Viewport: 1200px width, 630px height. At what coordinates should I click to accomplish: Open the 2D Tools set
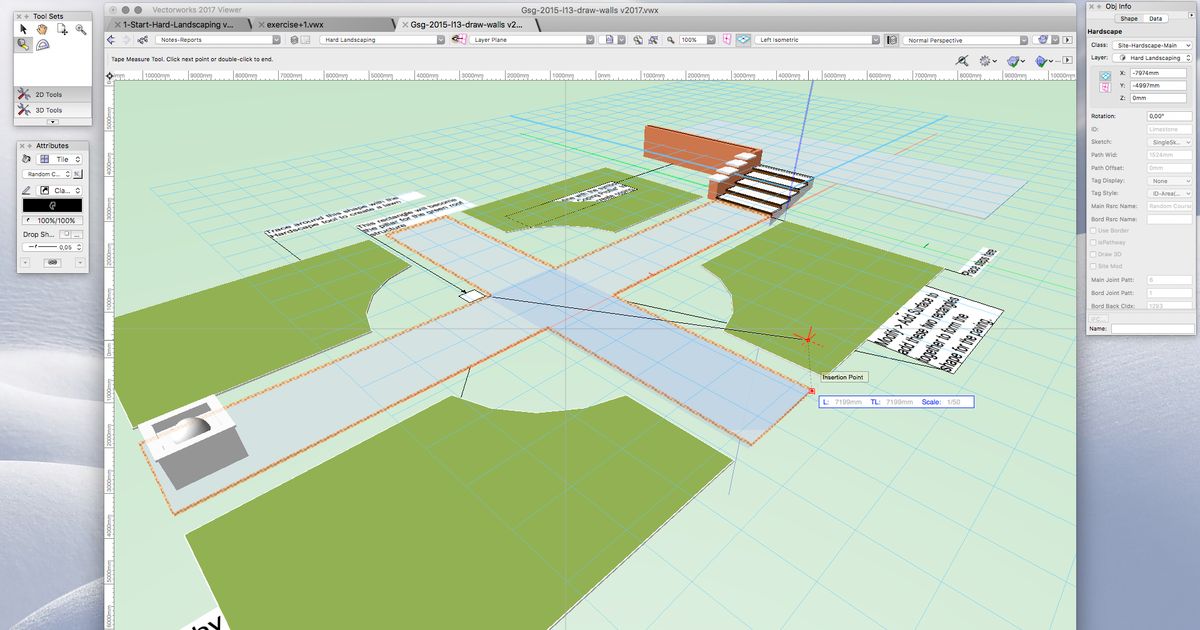[45, 93]
